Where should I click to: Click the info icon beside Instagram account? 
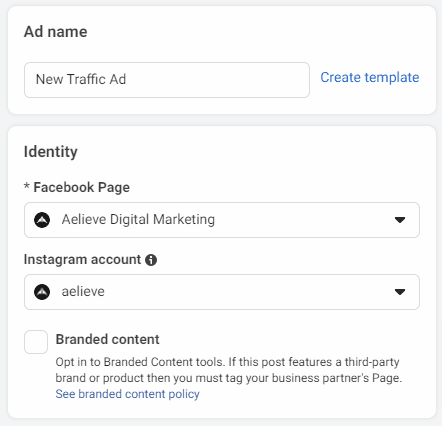(151, 260)
